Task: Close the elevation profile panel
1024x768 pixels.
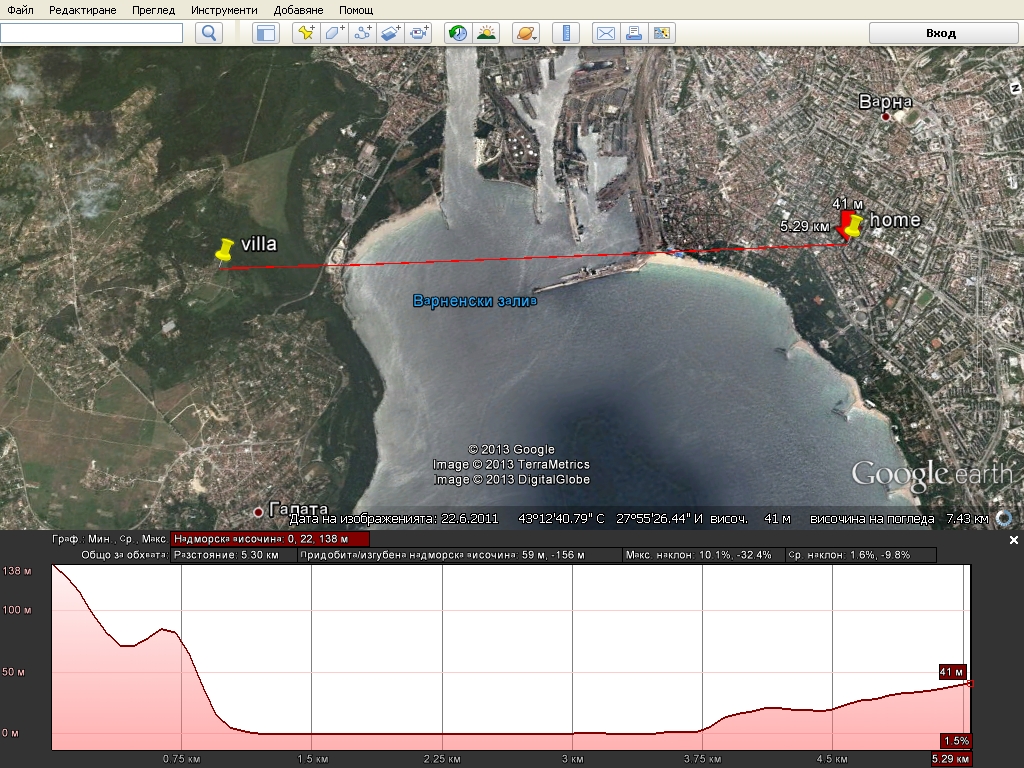Action: tap(1013, 540)
